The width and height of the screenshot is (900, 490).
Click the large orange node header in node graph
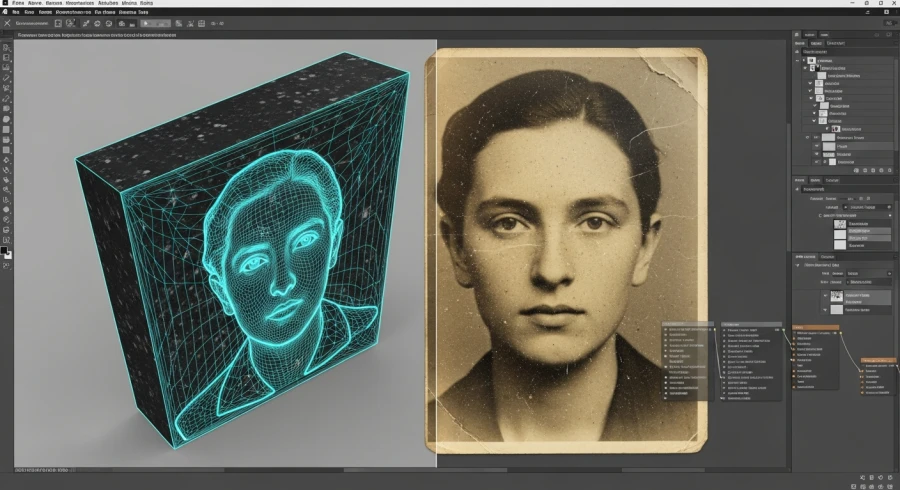(816, 328)
